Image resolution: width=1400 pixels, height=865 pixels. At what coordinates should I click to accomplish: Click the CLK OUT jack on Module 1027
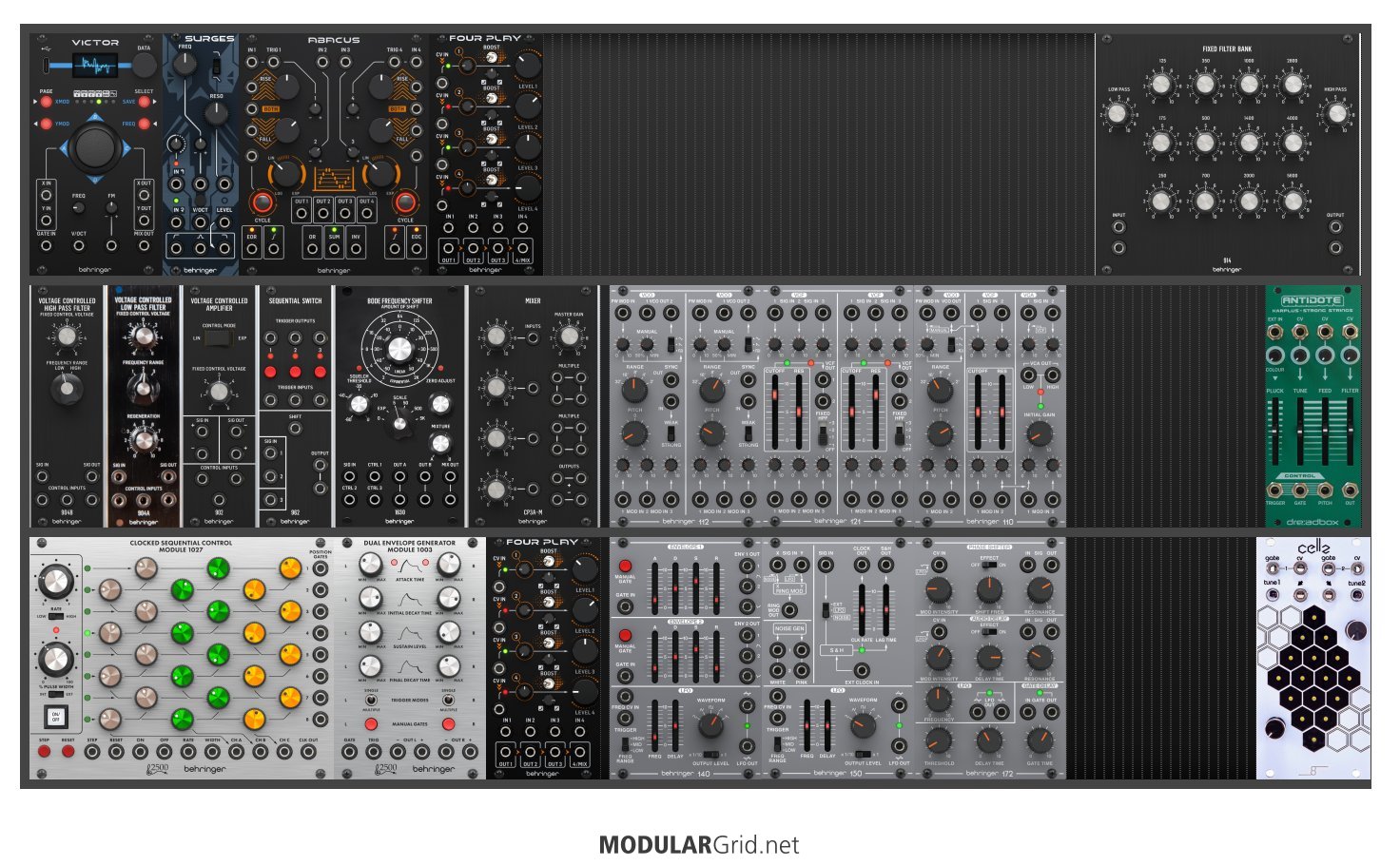(x=309, y=752)
